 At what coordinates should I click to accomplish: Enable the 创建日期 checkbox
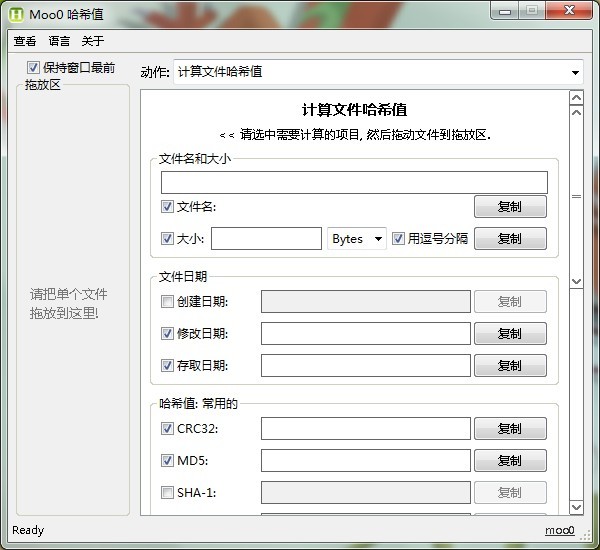pyautogui.click(x=167, y=301)
